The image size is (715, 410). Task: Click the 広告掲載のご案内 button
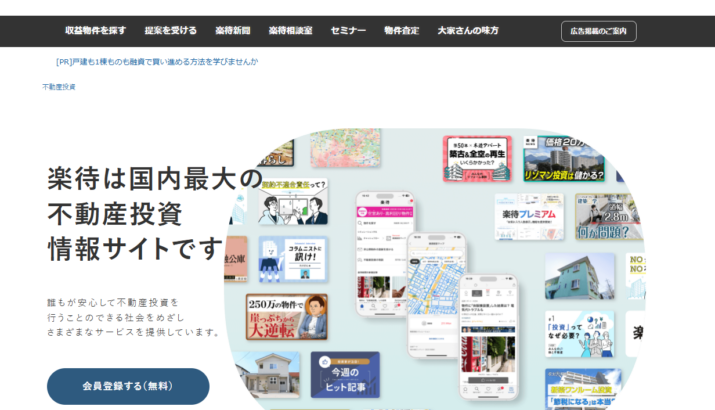click(x=598, y=31)
